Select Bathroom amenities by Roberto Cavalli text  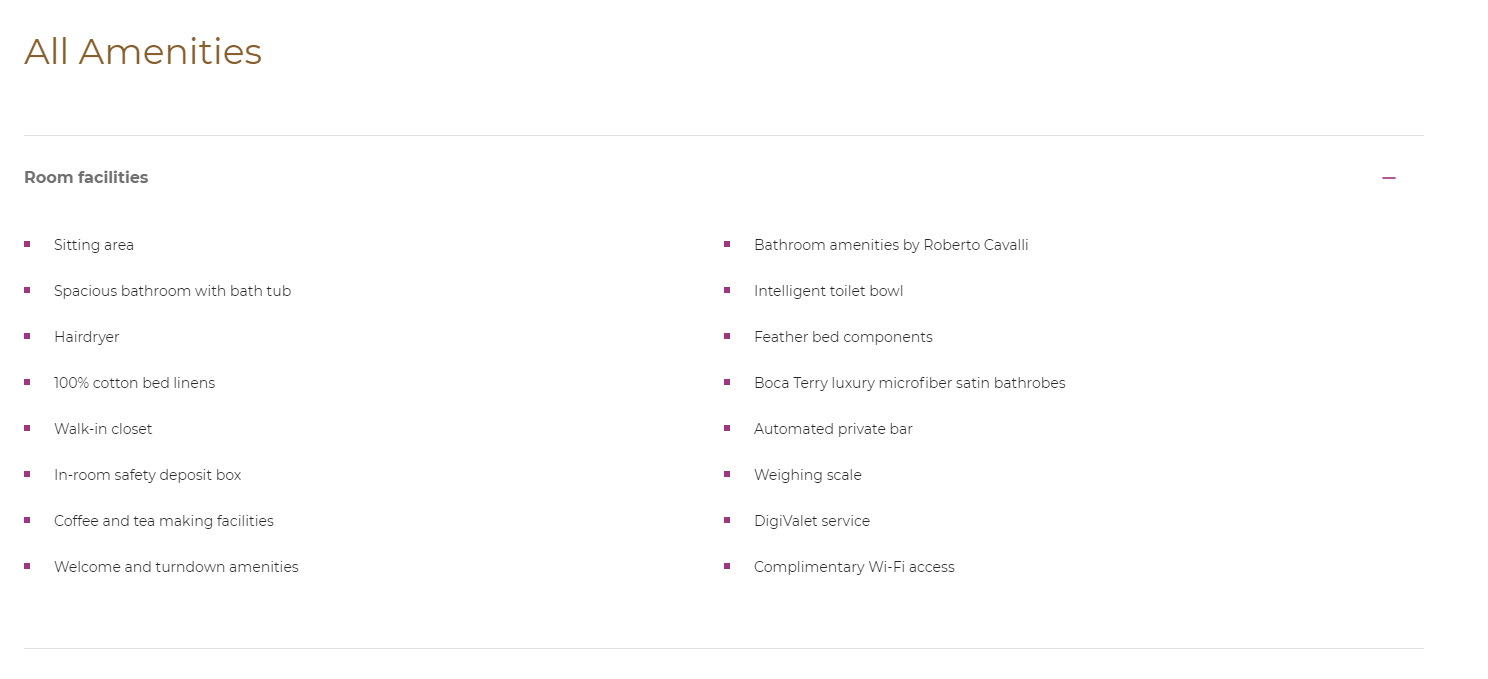[x=891, y=245]
